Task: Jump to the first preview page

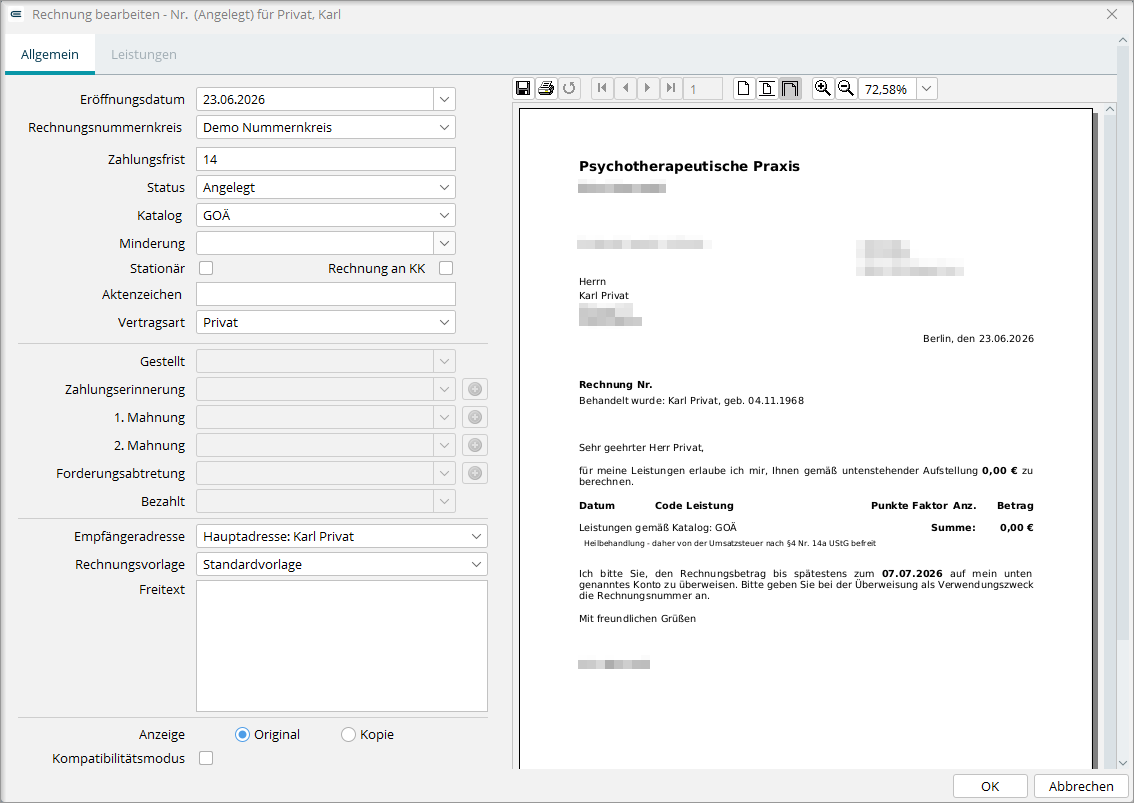Action: click(x=602, y=88)
